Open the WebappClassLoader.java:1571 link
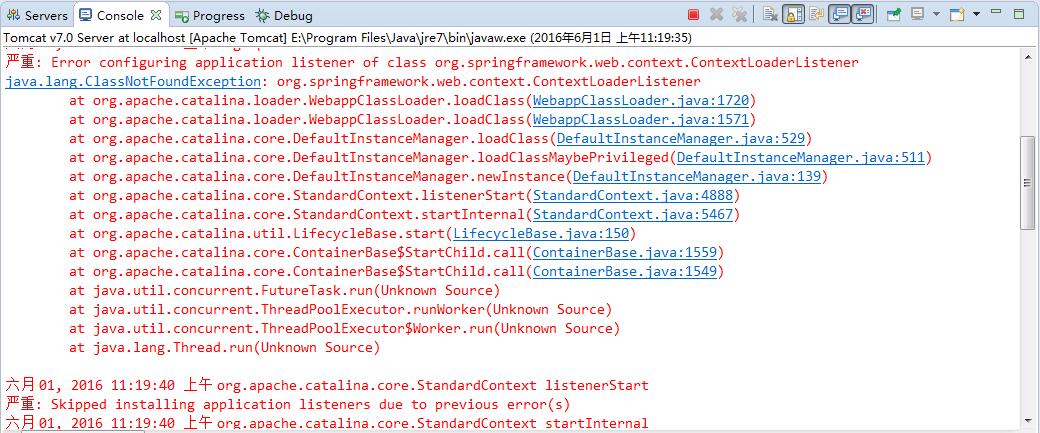The image size is (1040, 433). coord(641,120)
